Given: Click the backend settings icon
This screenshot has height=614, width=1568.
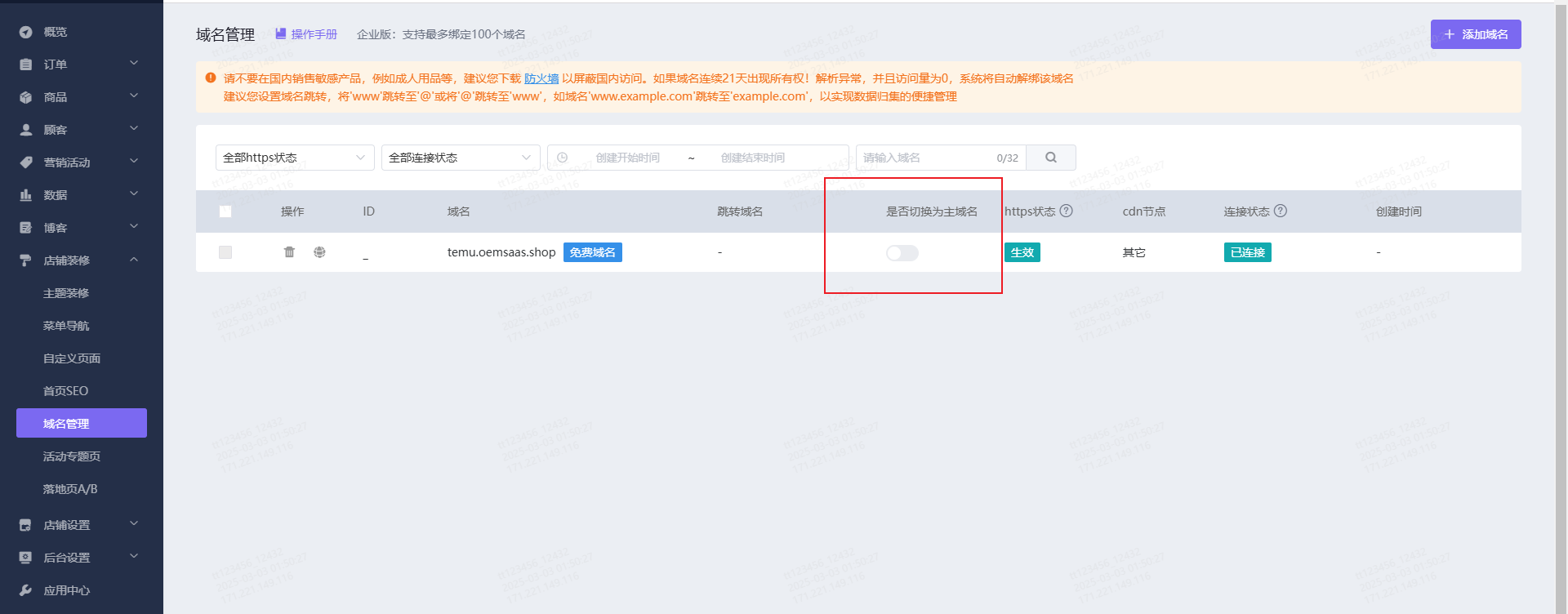Looking at the screenshot, I should pyautogui.click(x=25, y=558).
